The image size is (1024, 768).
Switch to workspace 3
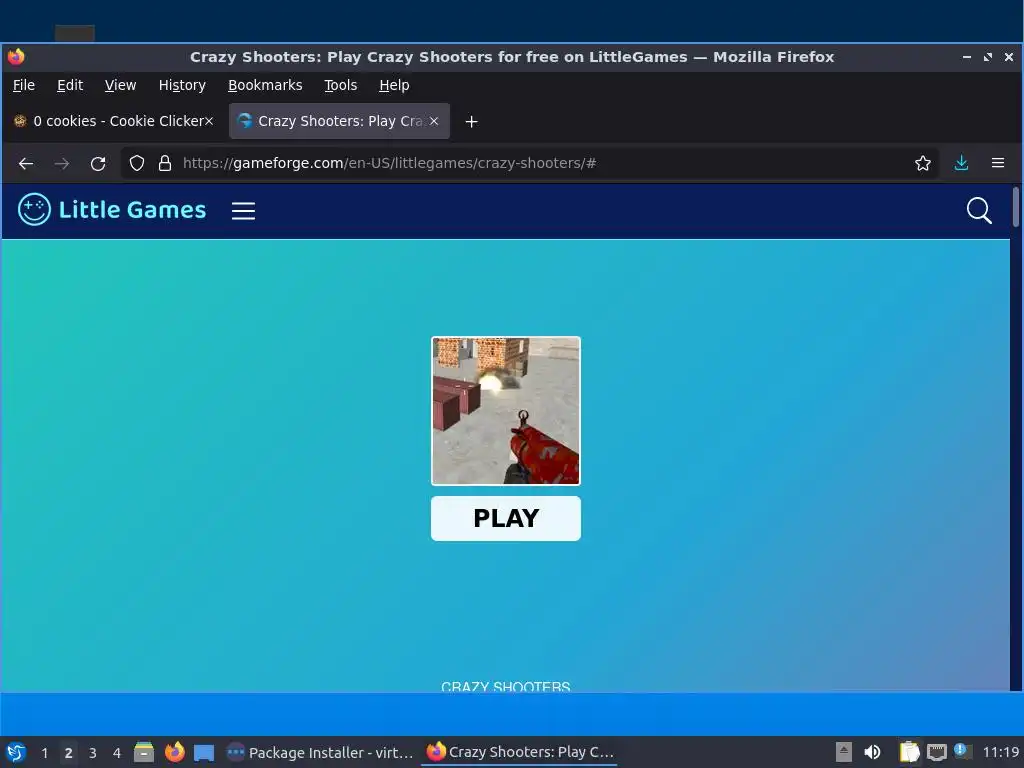tap(93, 753)
